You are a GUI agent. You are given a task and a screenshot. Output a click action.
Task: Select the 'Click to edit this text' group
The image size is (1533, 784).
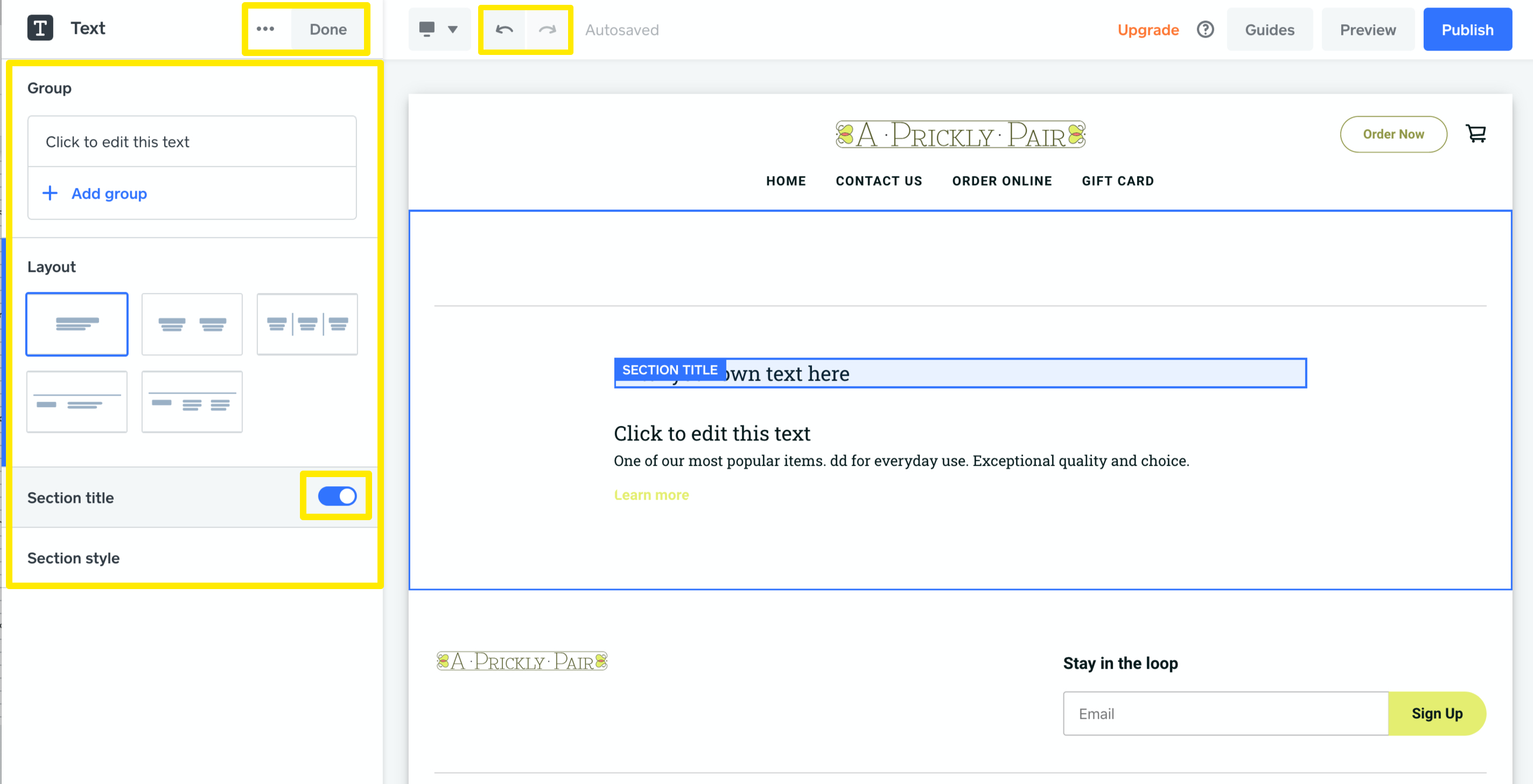(192, 142)
